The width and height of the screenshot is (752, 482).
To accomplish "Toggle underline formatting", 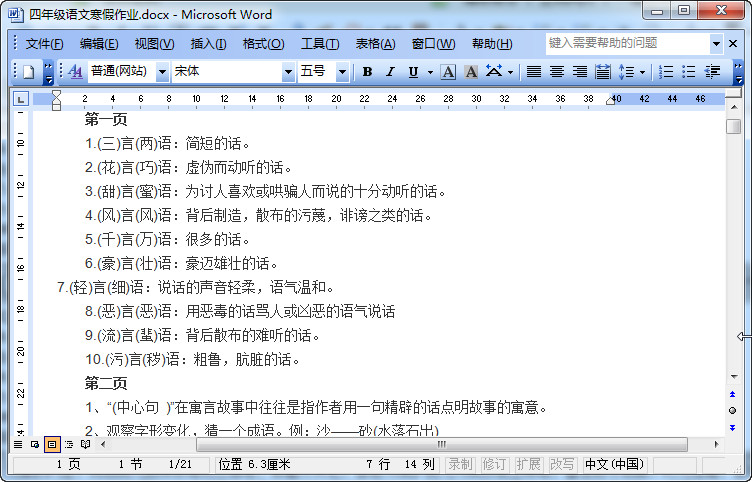I will coord(413,72).
